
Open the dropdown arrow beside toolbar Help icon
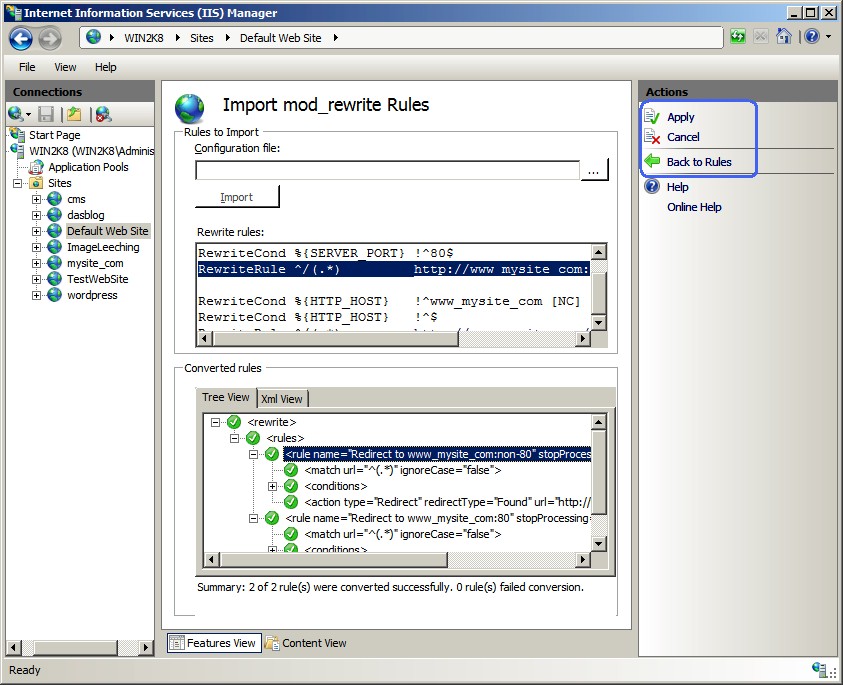point(828,37)
